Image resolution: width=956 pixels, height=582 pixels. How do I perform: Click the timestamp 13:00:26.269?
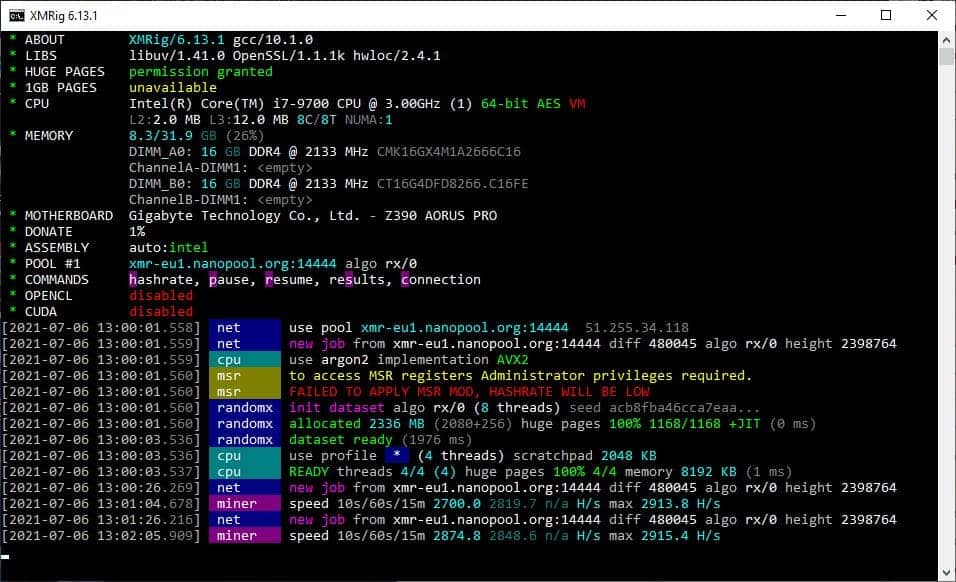[x=101, y=488]
